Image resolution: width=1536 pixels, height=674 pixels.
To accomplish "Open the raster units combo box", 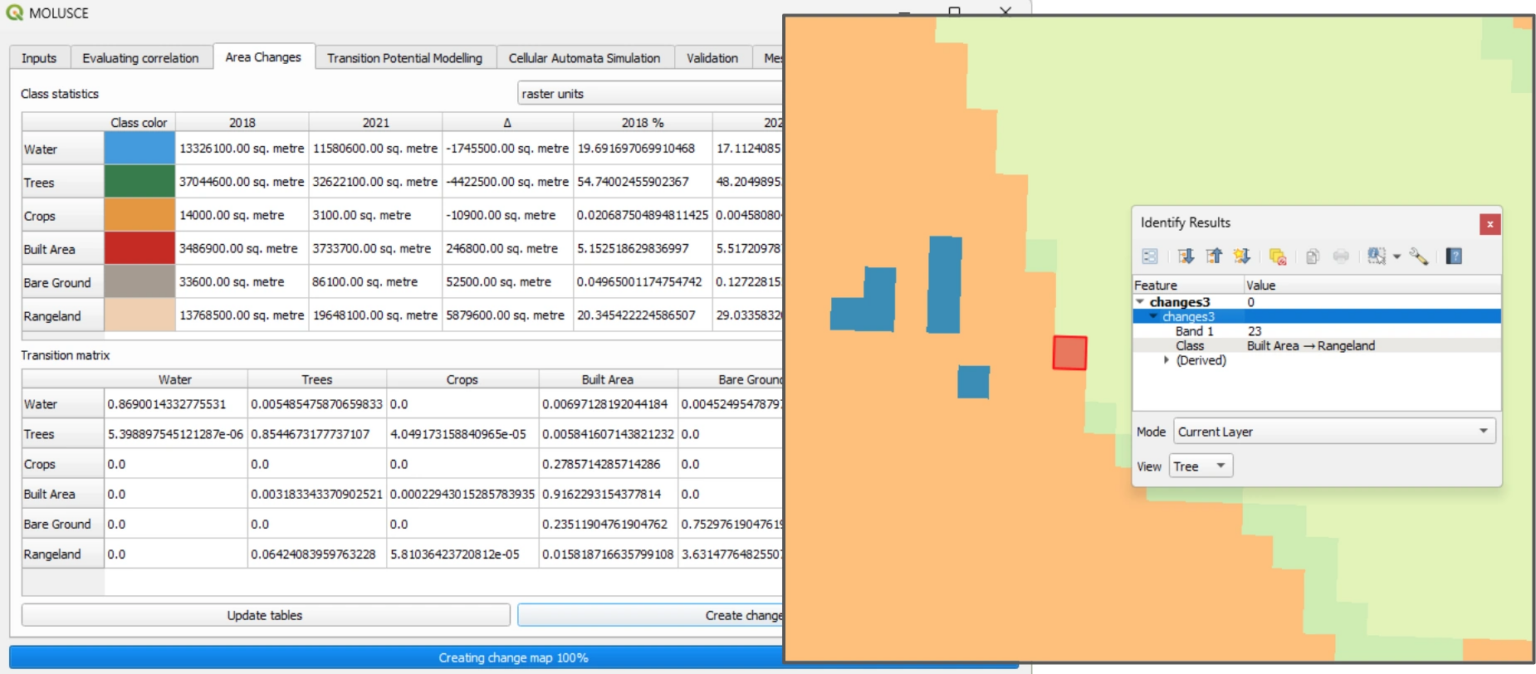I will pos(649,94).
